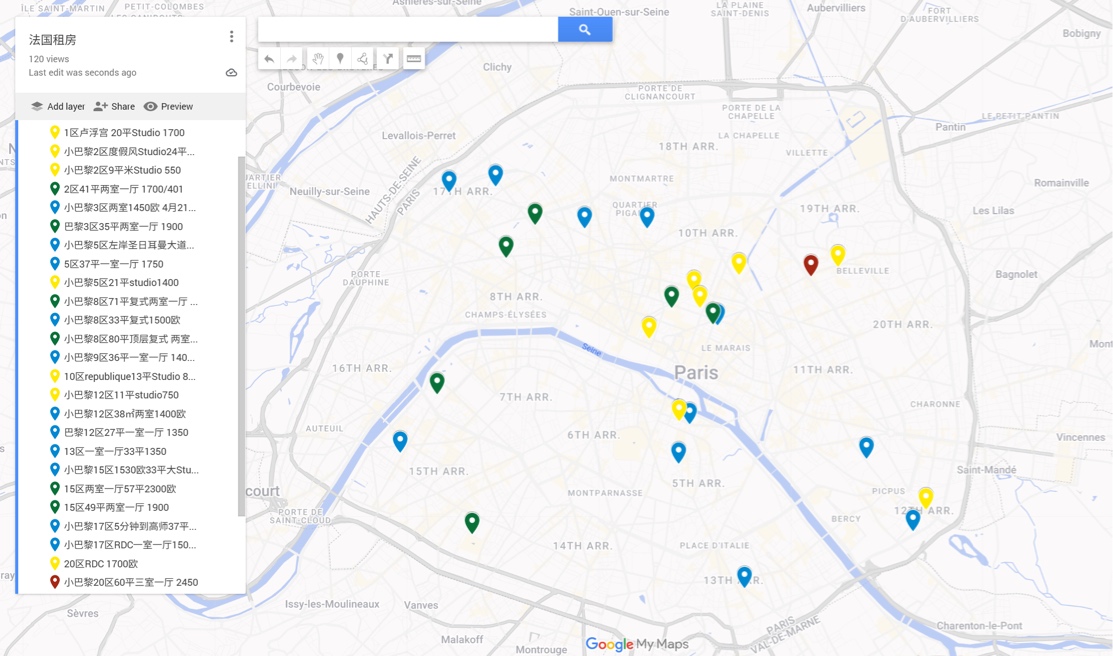Select list item 小巴黎20区60平三室一厅 2450
Viewport: 1113px width, 656px height.
(x=130, y=582)
